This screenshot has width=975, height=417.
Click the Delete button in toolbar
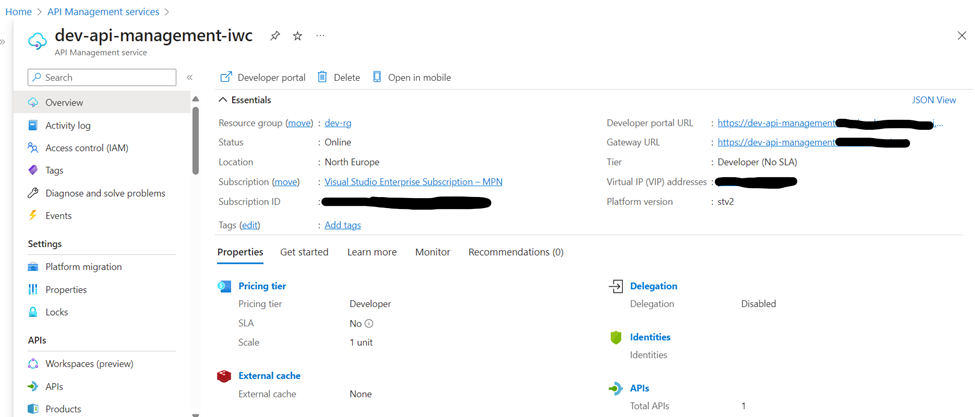tap(339, 78)
